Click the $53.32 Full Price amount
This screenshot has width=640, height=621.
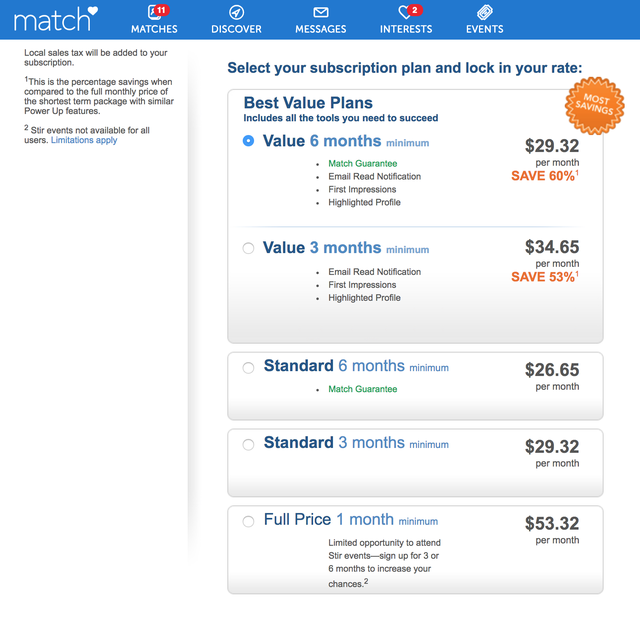pyautogui.click(x=552, y=523)
